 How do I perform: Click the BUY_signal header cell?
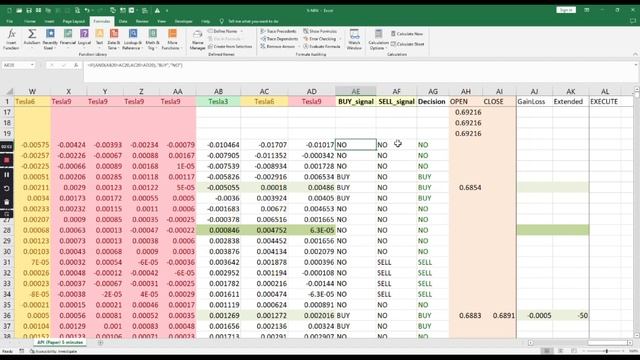pos(356,102)
